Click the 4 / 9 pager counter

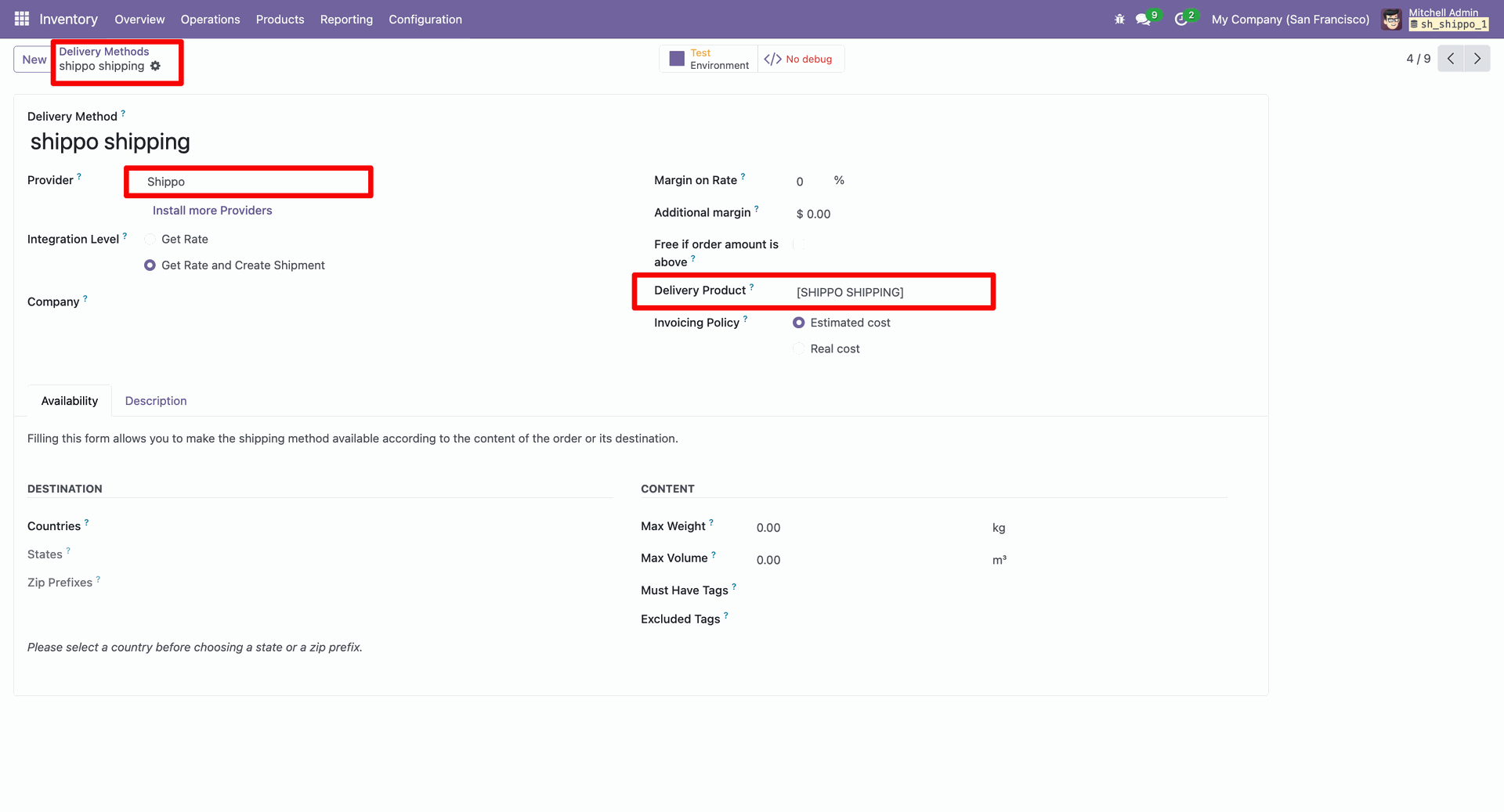click(1419, 59)
